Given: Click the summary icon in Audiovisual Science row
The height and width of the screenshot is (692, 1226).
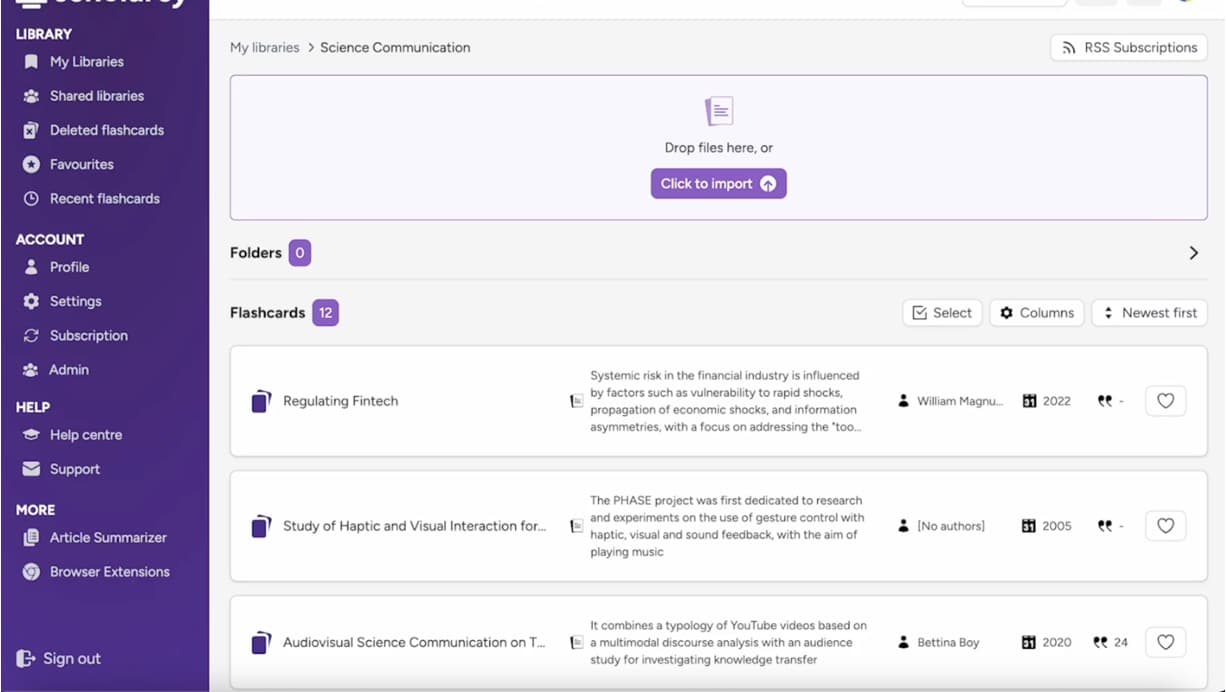Looking at the screenshot, I should 576,642.
